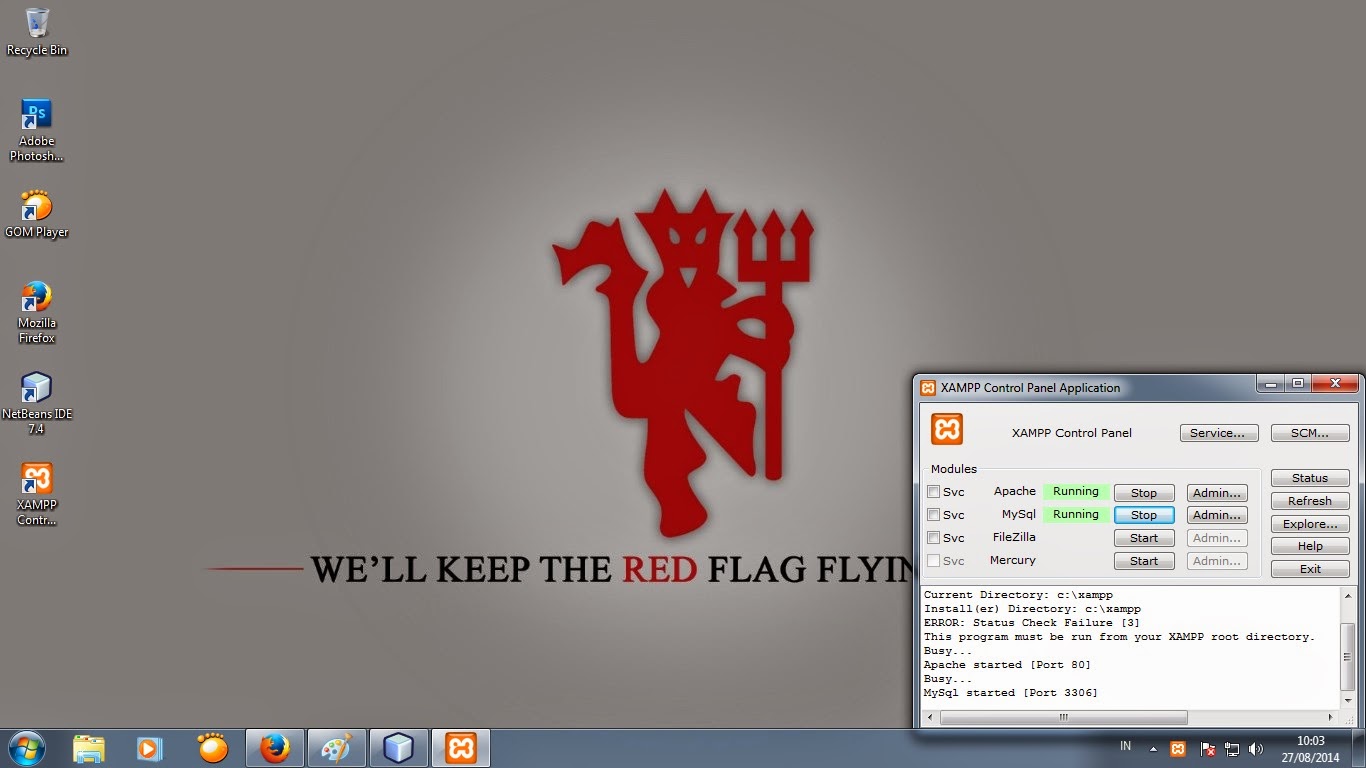Open the Windows Start menu orb
Image resolution: width=1366 pixels, height=768 pixels.
point(27,748)
